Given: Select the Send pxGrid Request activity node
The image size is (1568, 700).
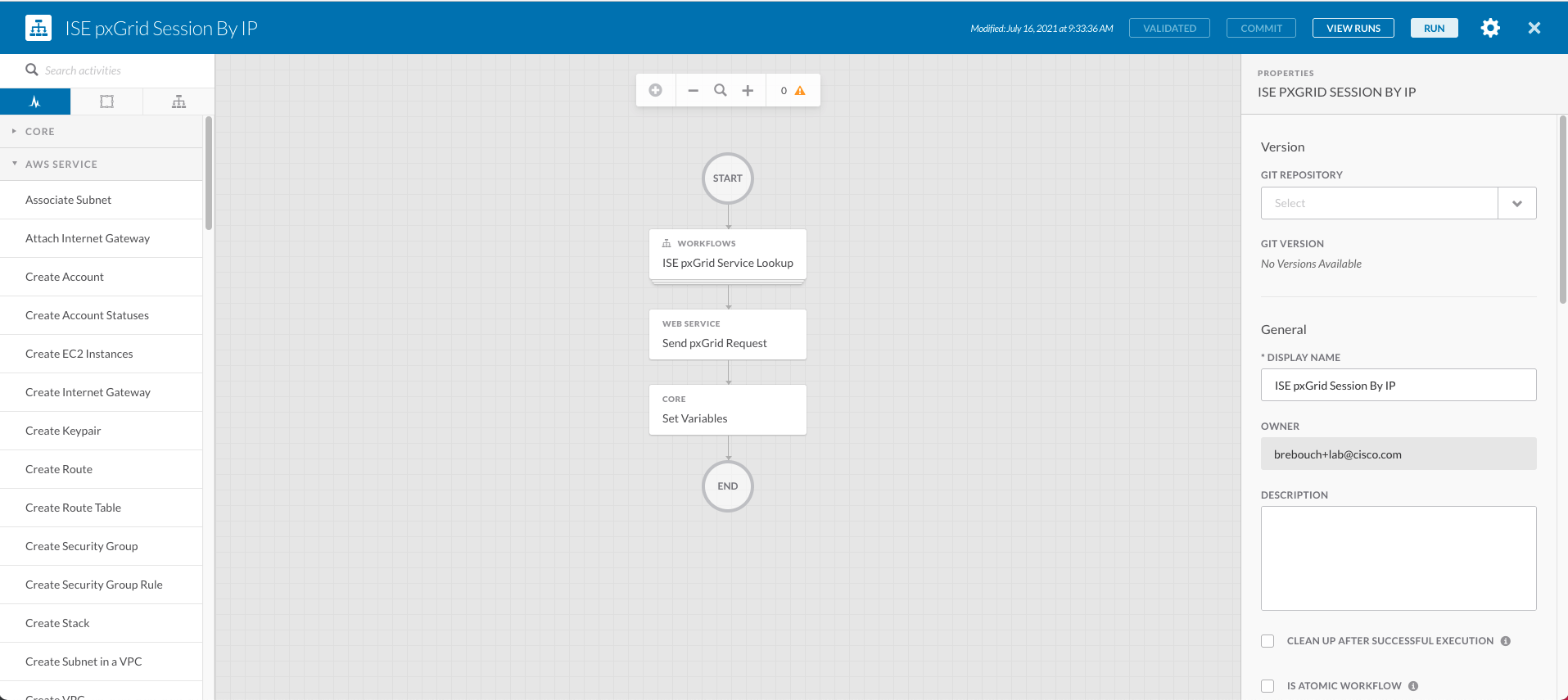Looking at the screenshot, I should 727,335.
